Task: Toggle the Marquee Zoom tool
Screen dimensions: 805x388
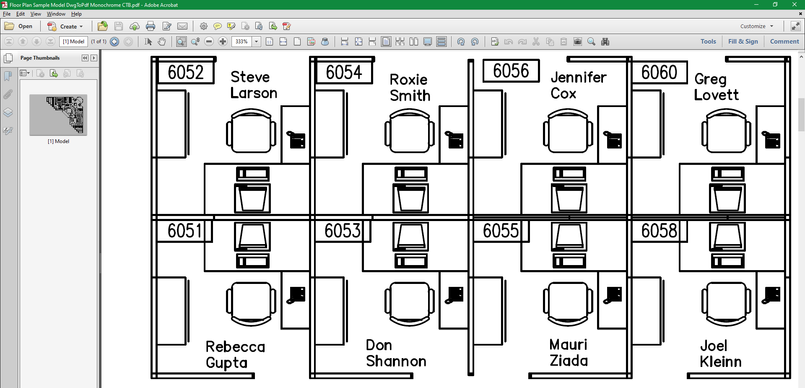Action: (181, 42)
